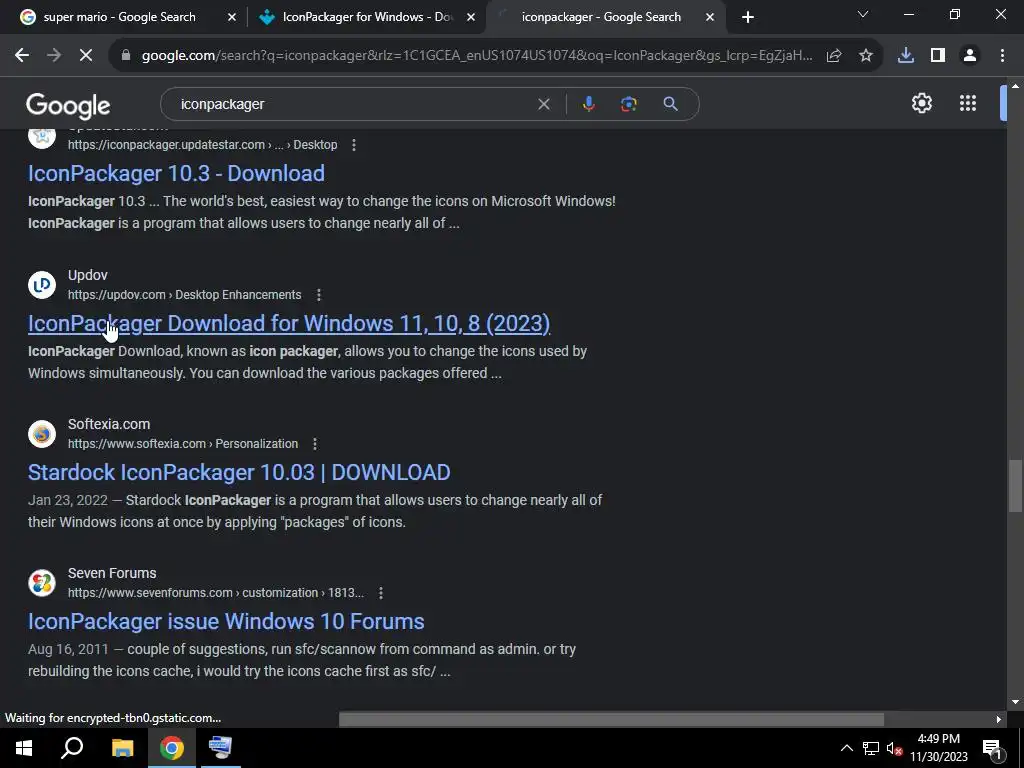Open the Windows notification center
Screen dimensions: 1024x768
(992, 748)
